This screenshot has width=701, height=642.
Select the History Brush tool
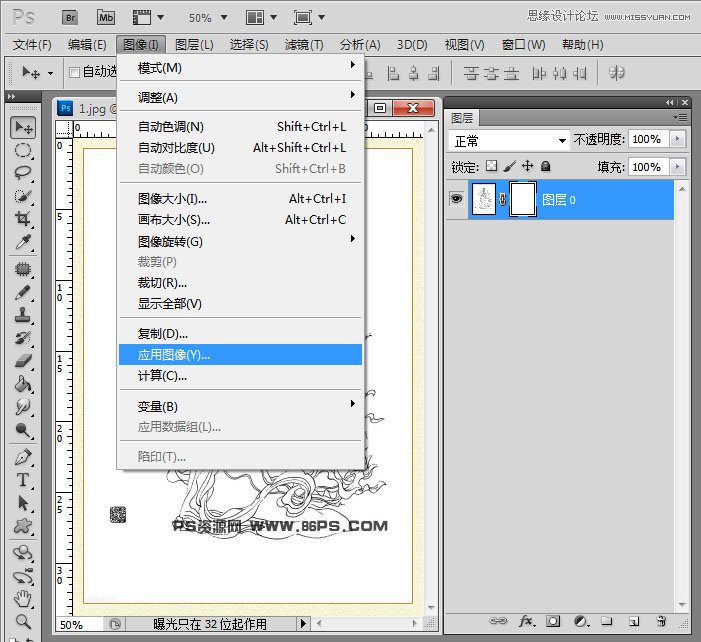tap(23, 338)
